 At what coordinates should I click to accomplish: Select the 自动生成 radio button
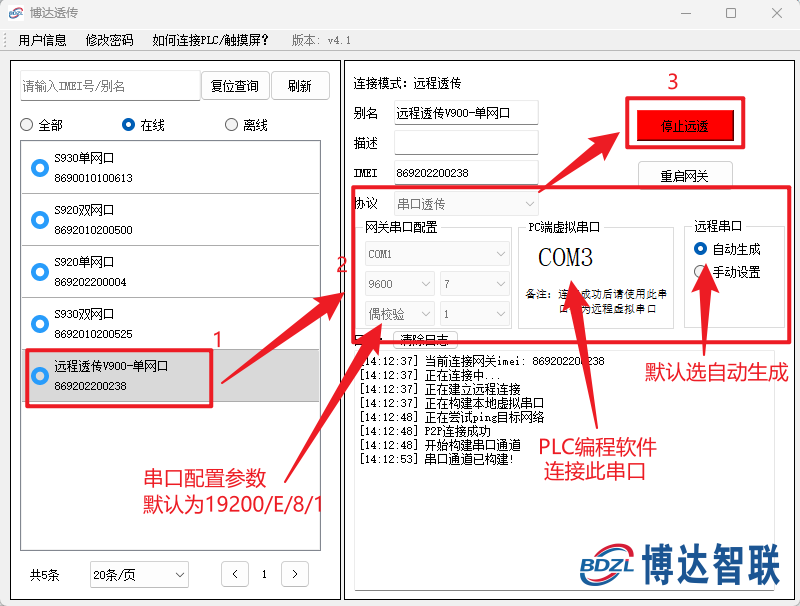pyautogui.click(x=701, y=248)
